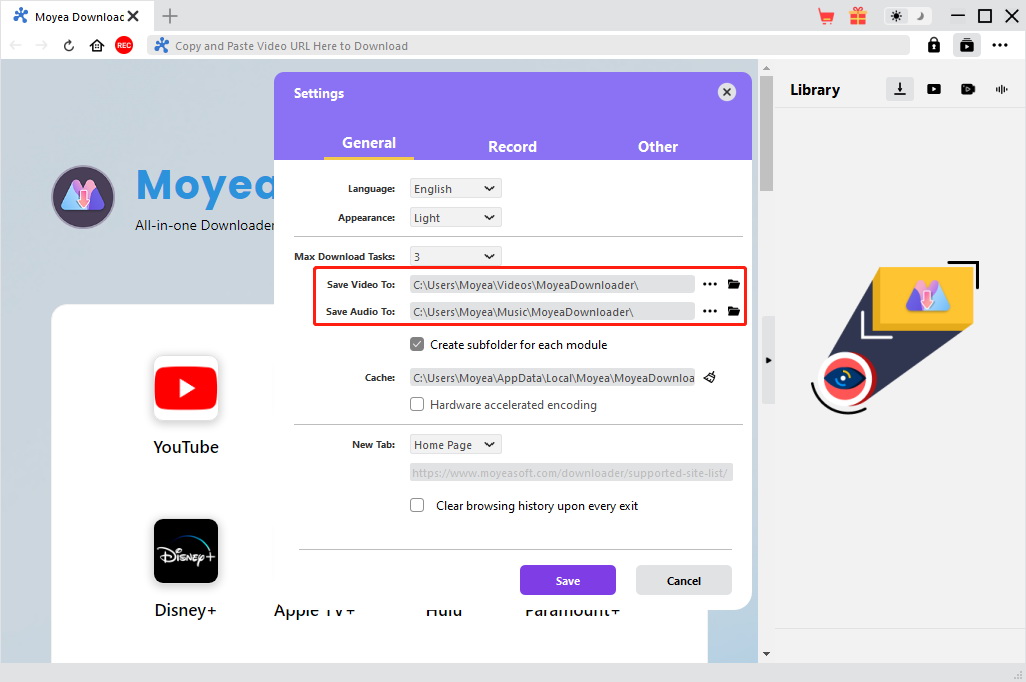This screenshot has height=682, width=1026.
Task: Browse for Save Audio To path
Action: tap(710, 311)
